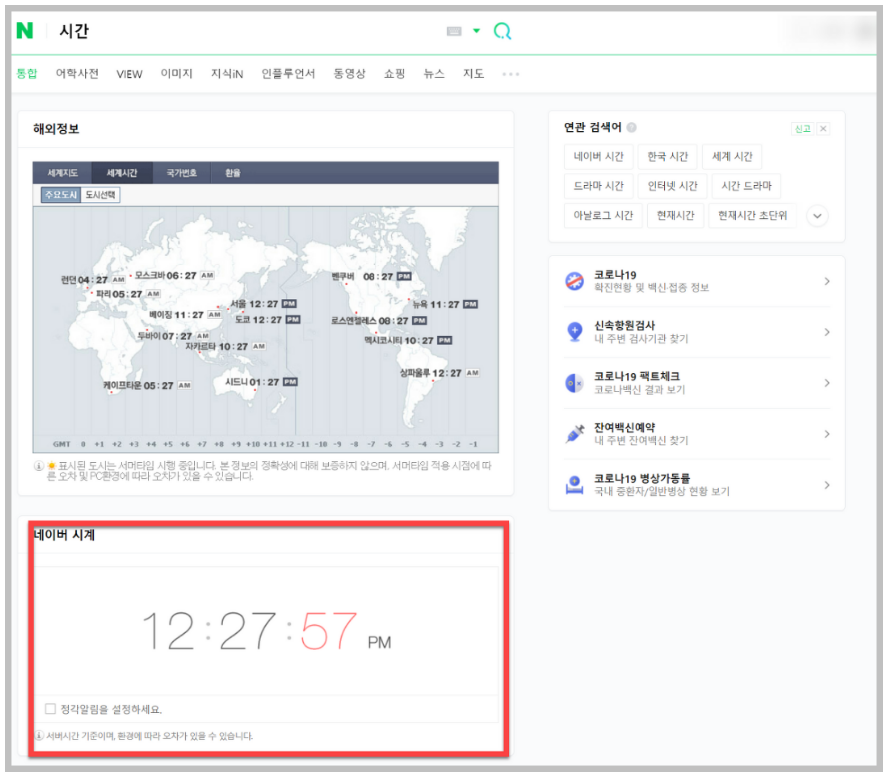Click related search 한국 시간
This screenshot has height=781, width=888.
point(667,156)
